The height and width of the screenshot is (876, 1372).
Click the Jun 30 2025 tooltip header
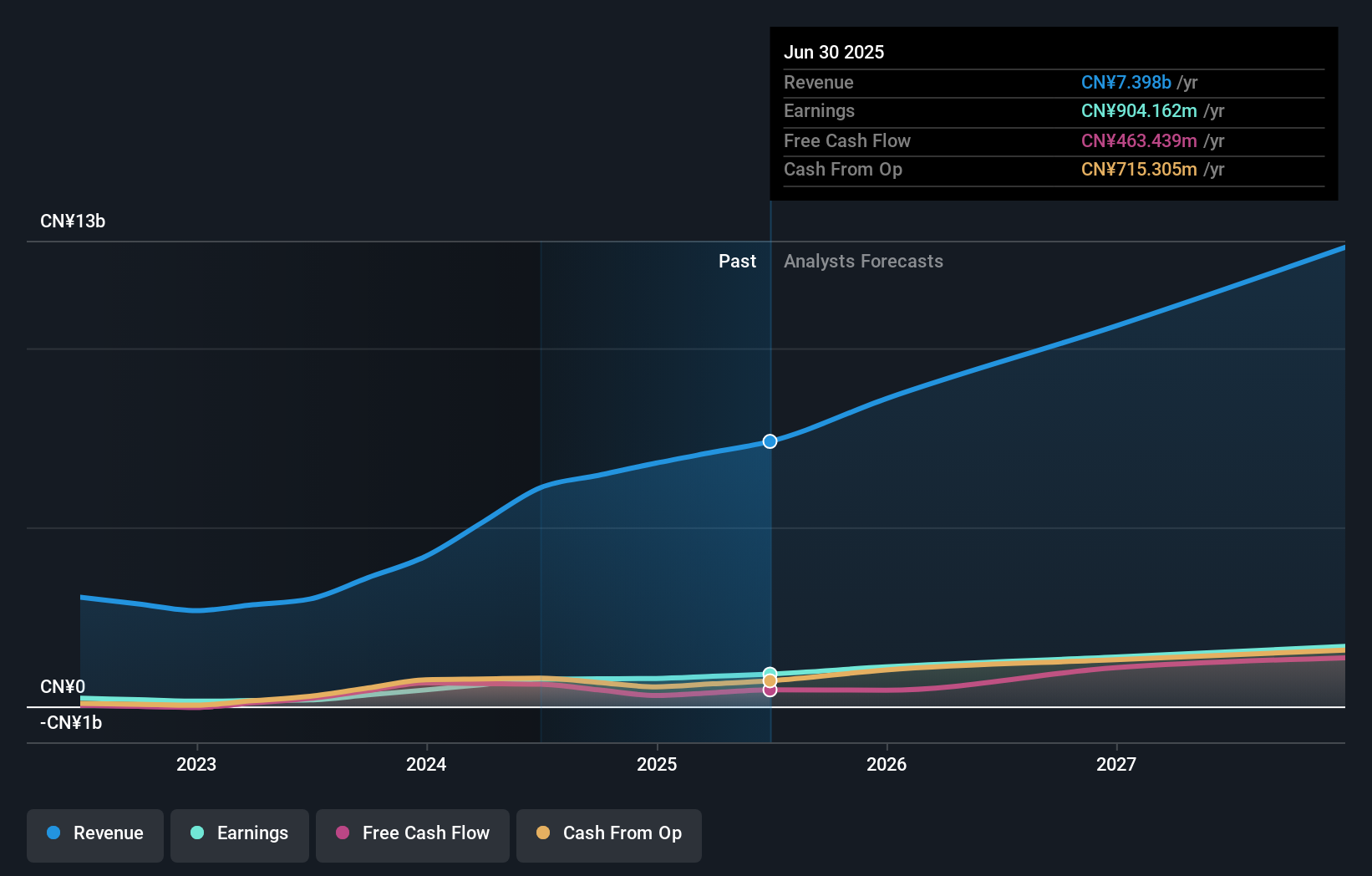pyautogui.click(x=834, y=52)
